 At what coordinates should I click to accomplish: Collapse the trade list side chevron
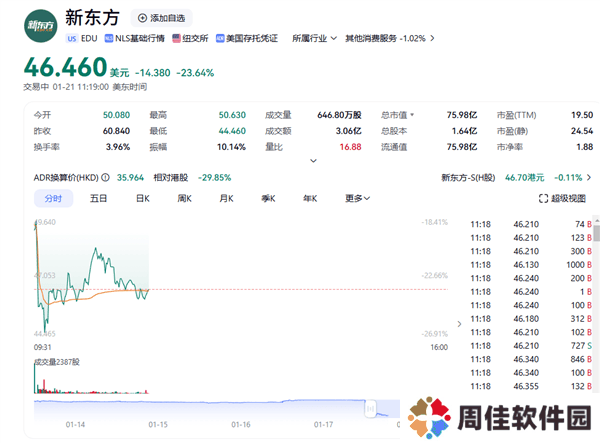point(459,324)
